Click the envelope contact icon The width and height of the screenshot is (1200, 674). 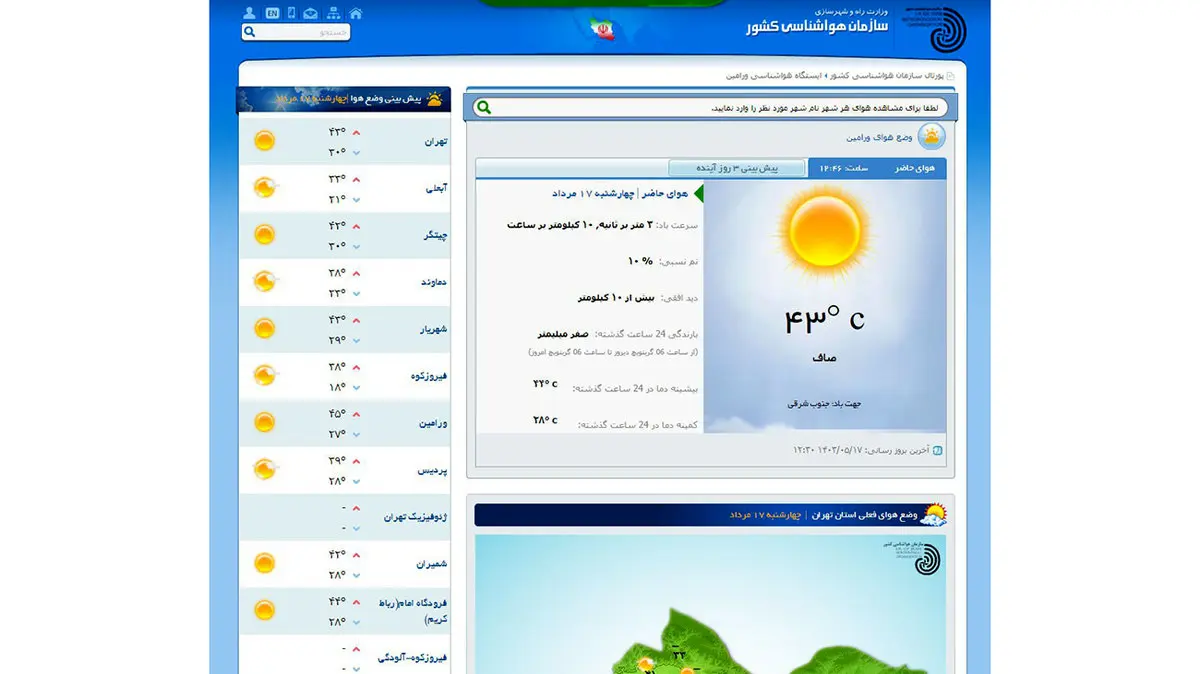point(311,13)
